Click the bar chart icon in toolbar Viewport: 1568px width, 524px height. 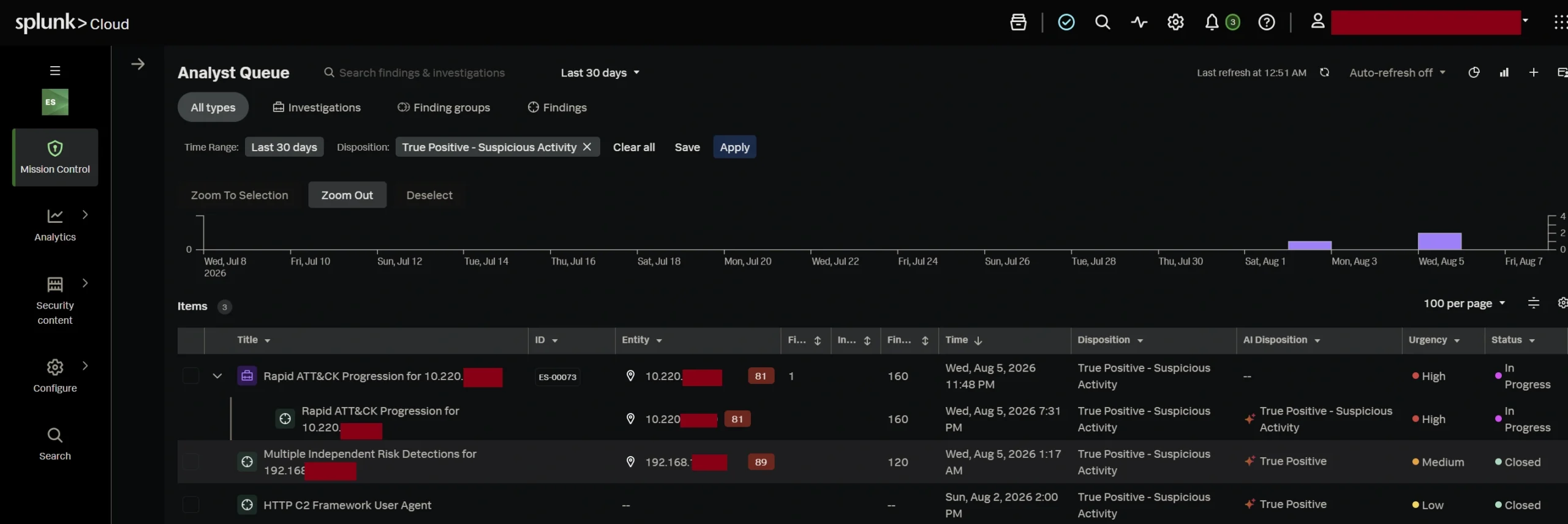coord(1504,72)
